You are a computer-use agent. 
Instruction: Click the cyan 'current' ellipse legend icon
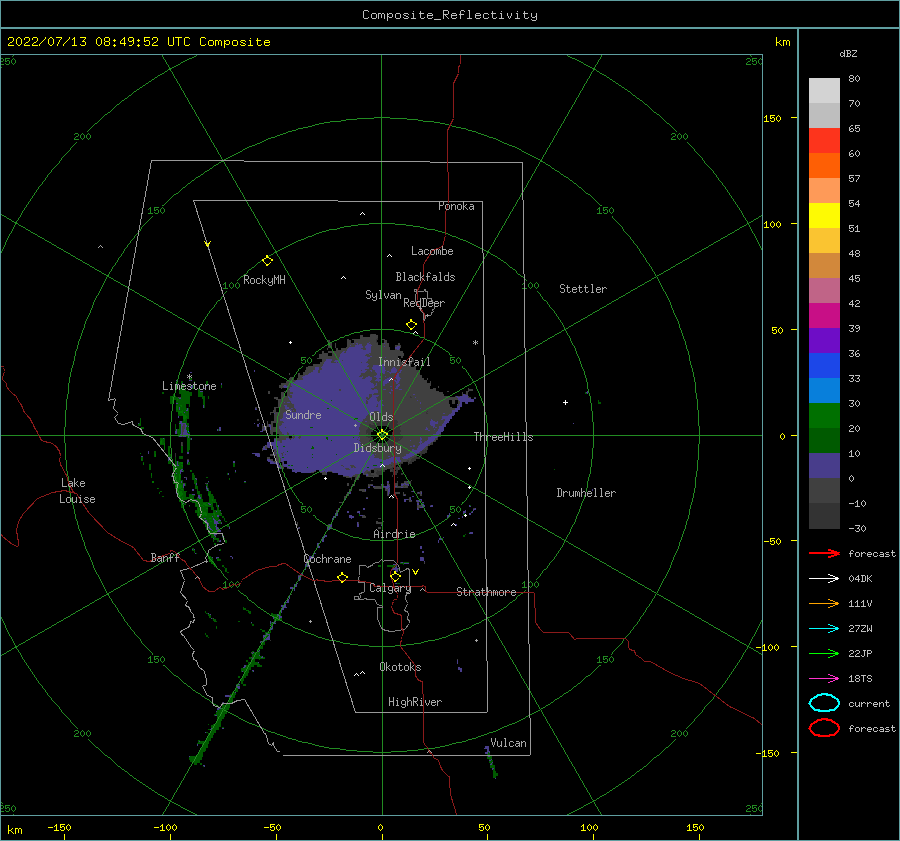click(824, 703)
